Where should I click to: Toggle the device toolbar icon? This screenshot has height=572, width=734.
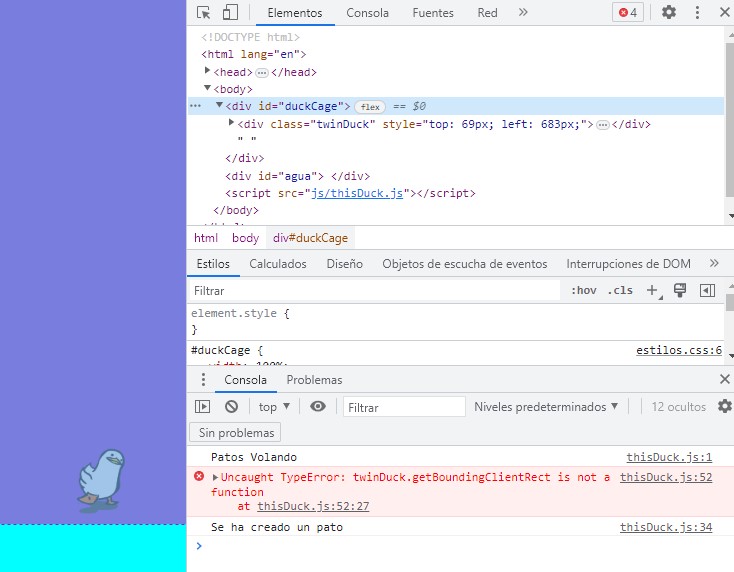(230, 13)
